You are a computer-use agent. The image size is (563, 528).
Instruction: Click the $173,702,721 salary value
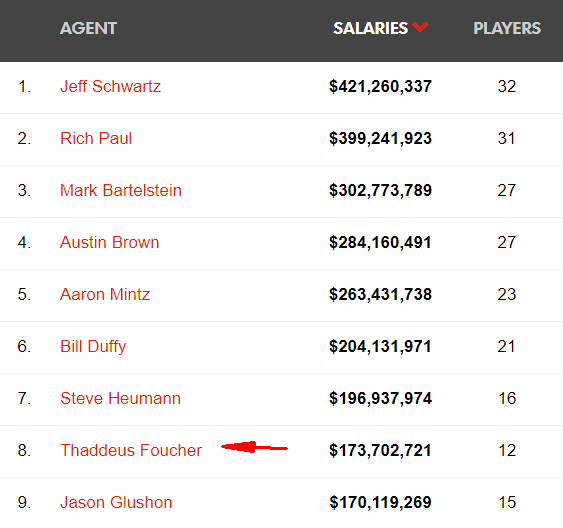[380, 450]
